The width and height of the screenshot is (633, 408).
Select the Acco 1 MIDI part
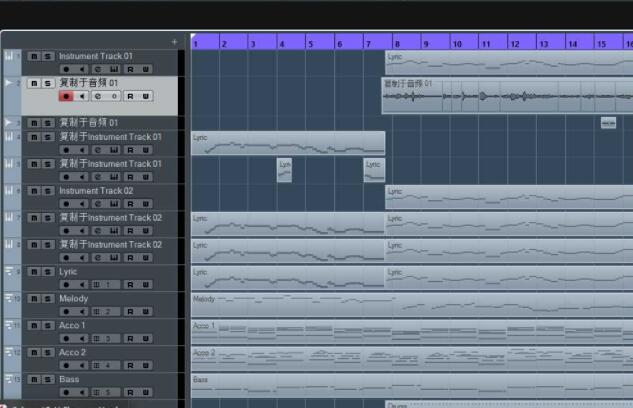[x=412, y=332]
